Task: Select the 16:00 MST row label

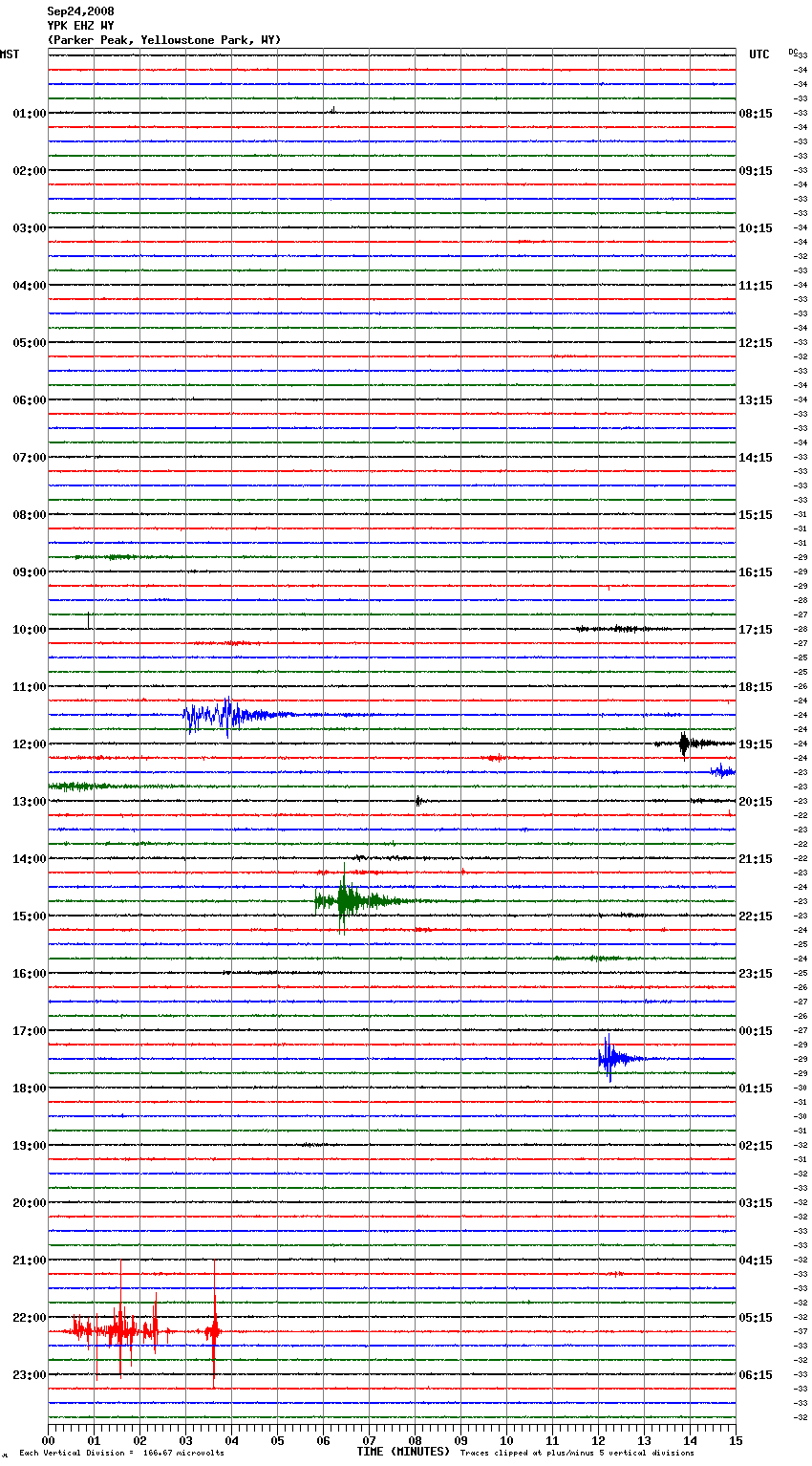Action: [30, 974]
